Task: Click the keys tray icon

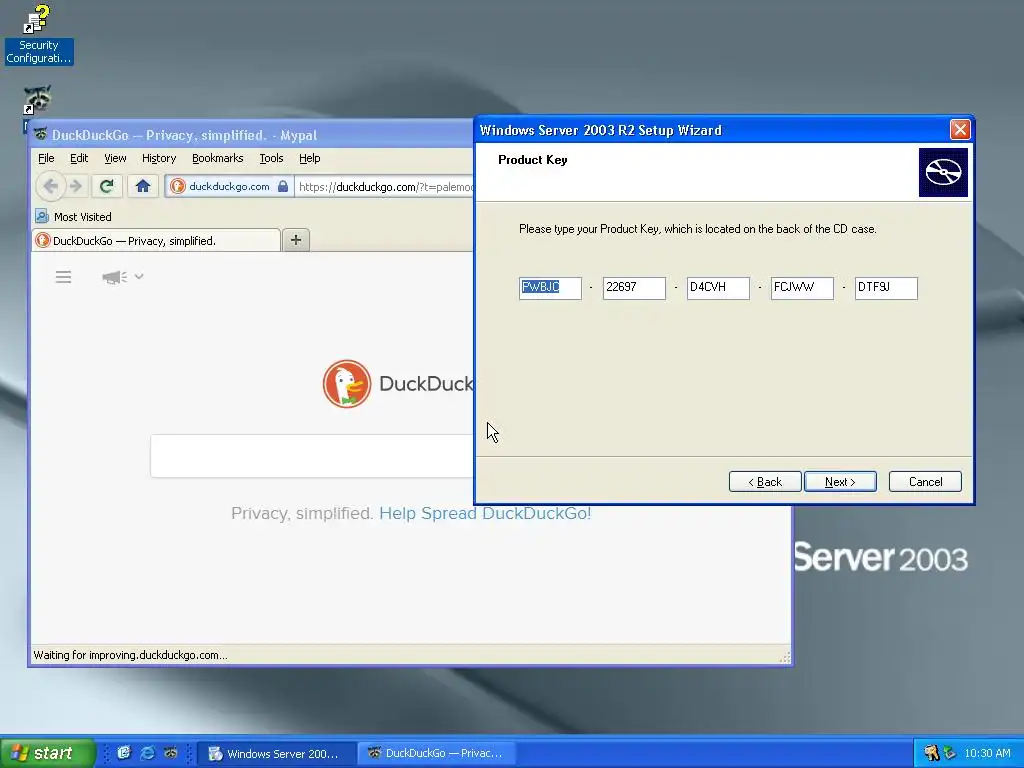Action: pos(931,753)
